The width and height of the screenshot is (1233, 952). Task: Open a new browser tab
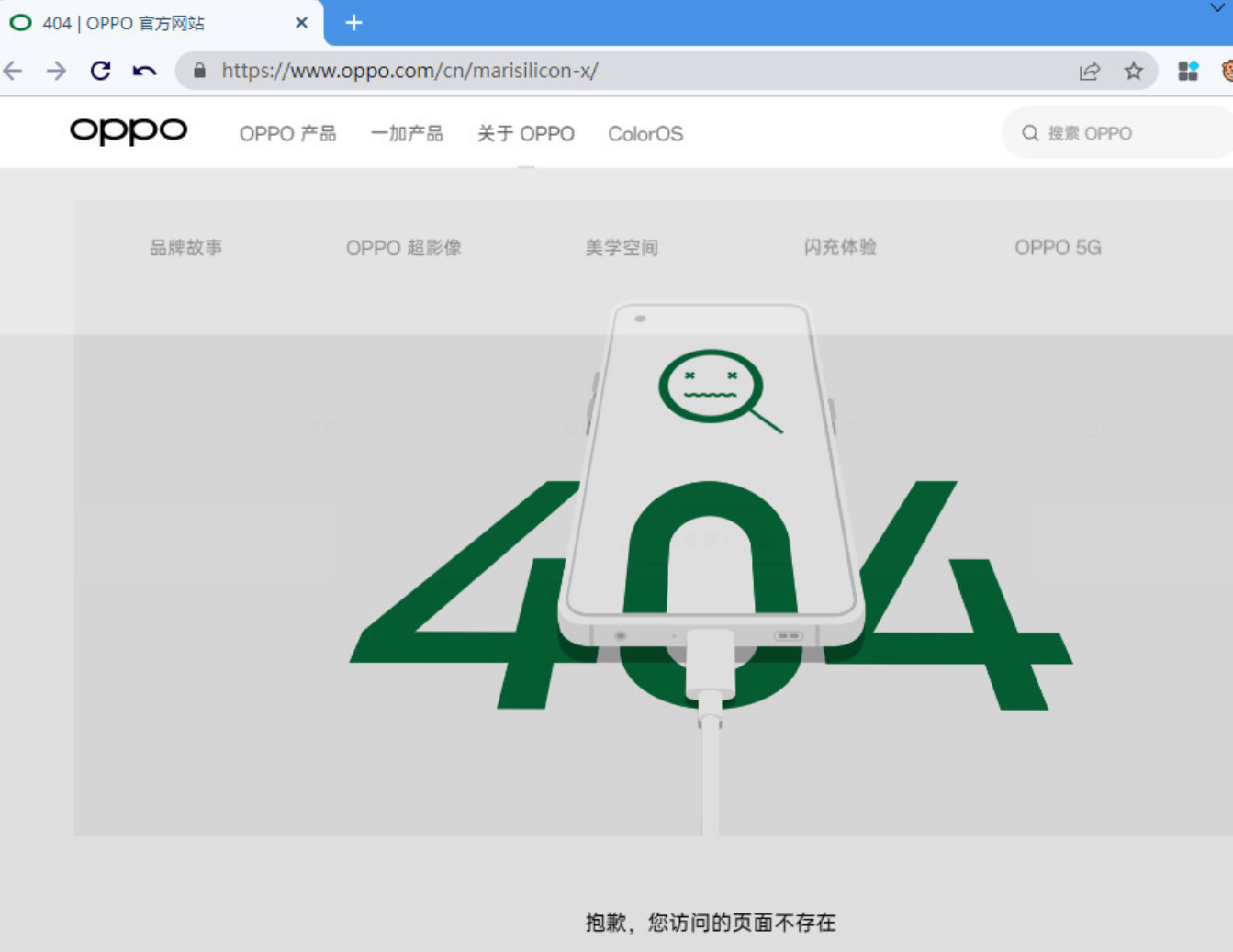[x=353, y=23]
